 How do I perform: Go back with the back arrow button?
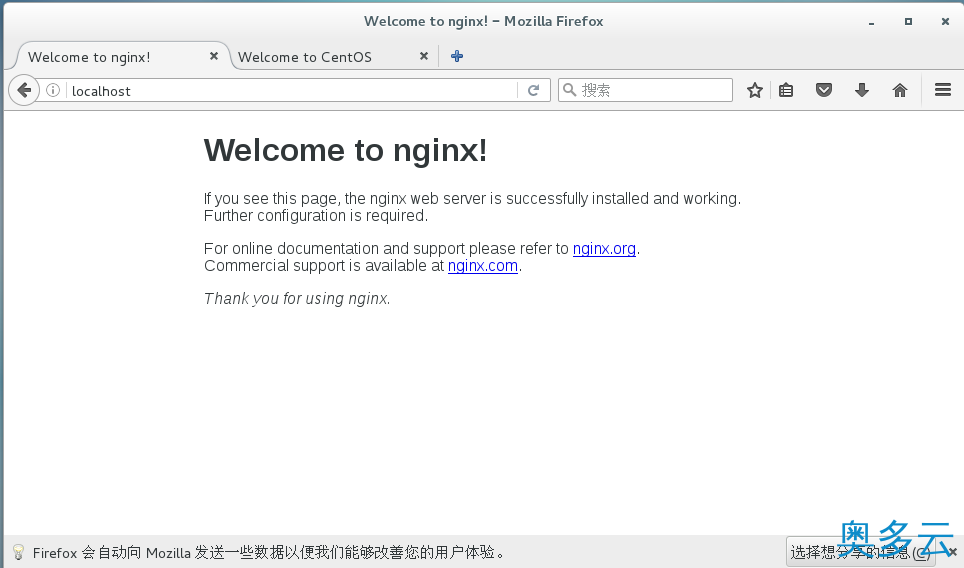(24, 90)
